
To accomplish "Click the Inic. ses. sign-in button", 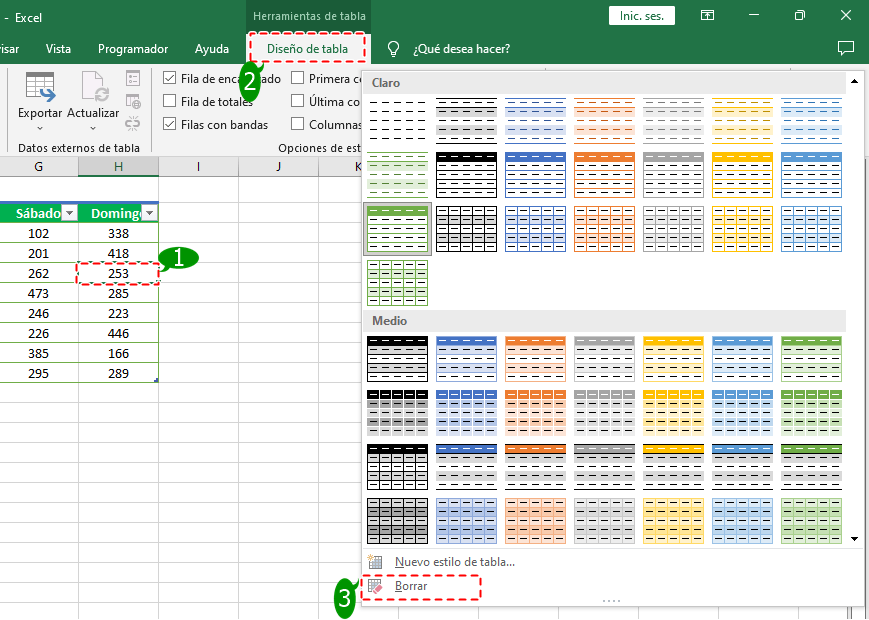I will [642, 16].
